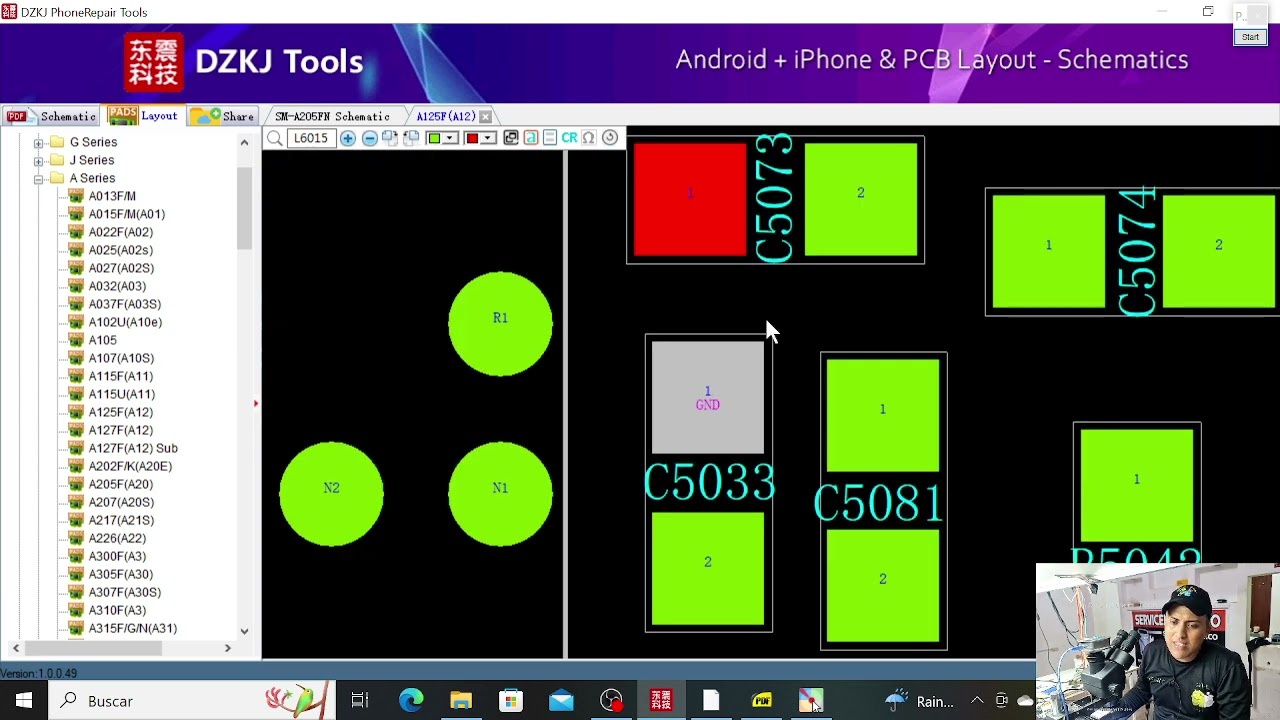Viewport: 1280px width, 720px height.
Task: Open the Windows Start menu
Action: click(24, 701)
